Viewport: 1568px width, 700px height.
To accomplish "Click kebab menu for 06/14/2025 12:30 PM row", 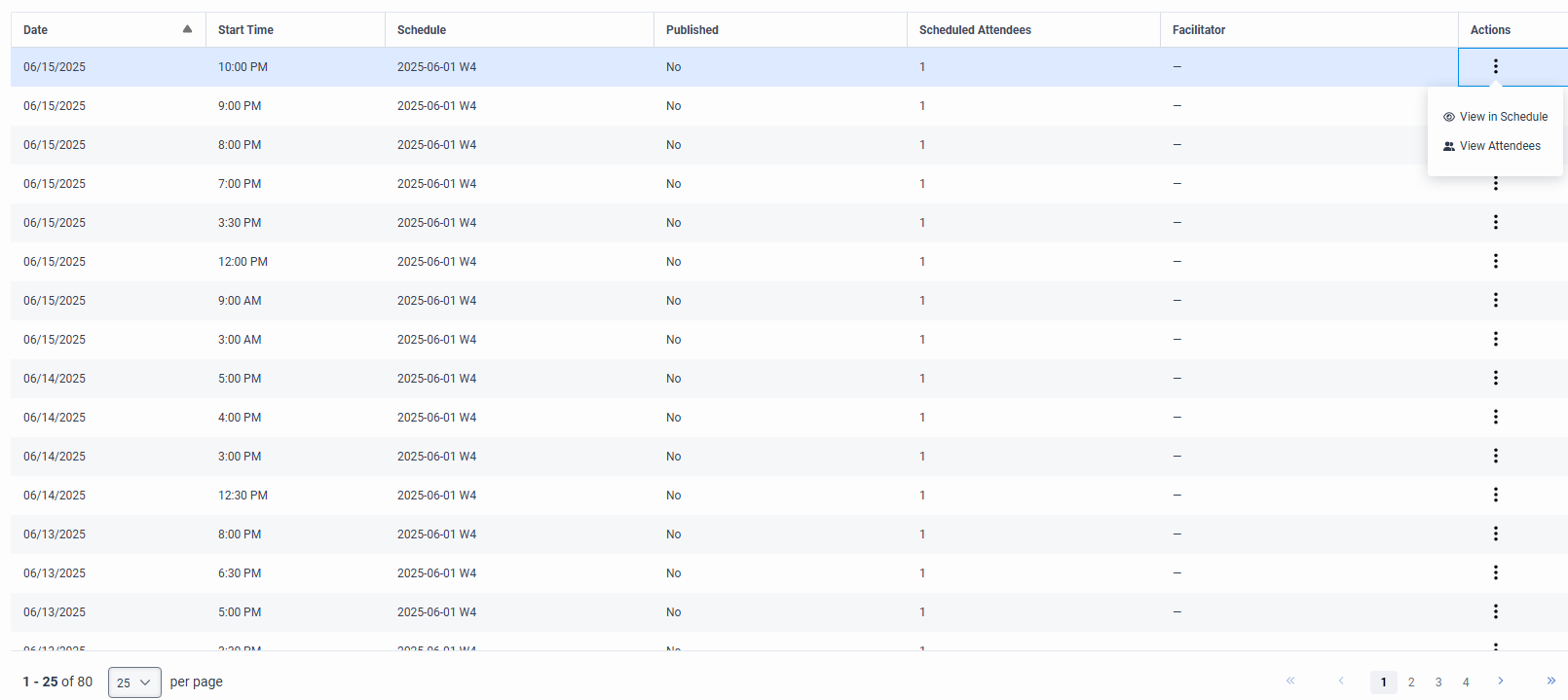I will [1495, 496].
